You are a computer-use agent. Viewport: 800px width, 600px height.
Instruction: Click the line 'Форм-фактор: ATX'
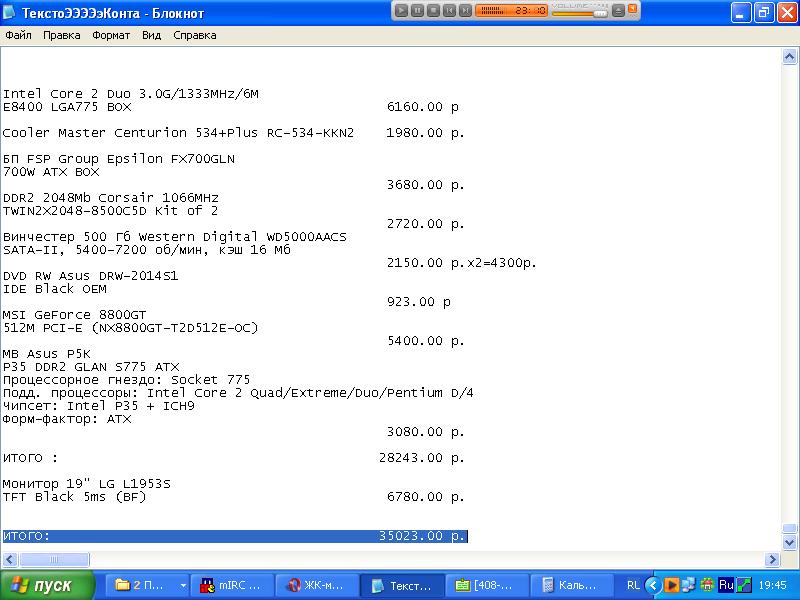coord(67,419)
